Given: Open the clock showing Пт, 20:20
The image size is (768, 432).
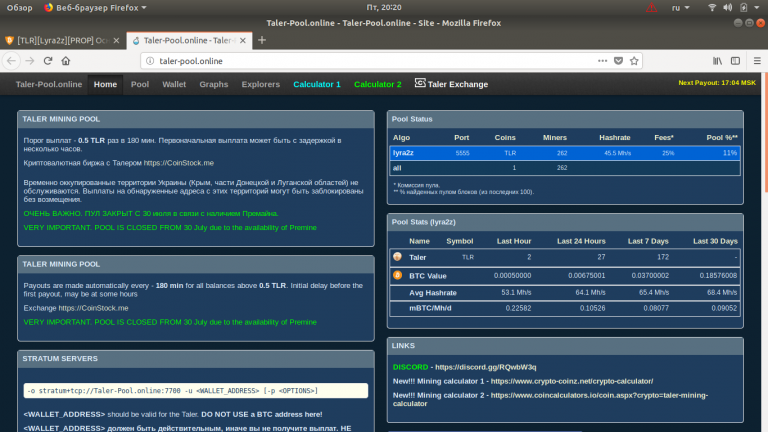Looking at the screenshot, I should point(384,7).
